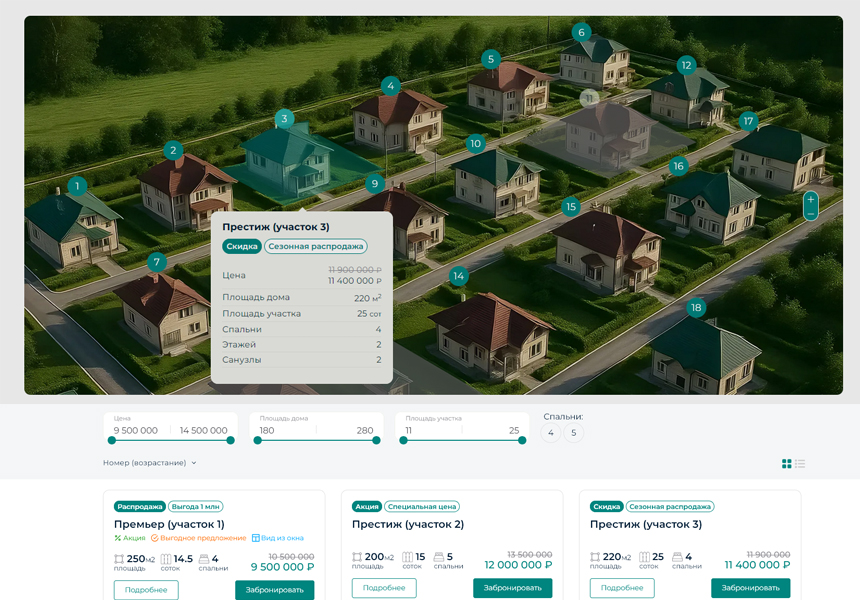Select plot marker 12 on map
Viewport: 860px width, 600px height.
pos(687,66)
